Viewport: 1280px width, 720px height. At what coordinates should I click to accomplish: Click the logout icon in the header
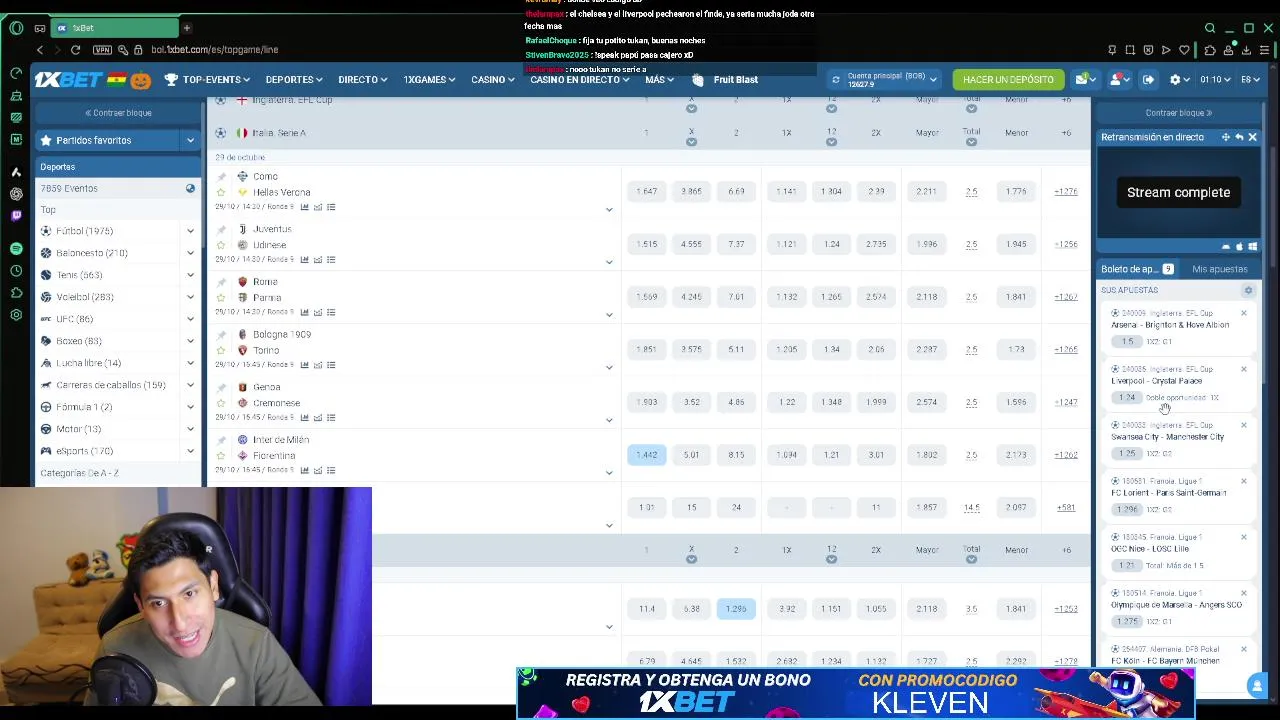1148,79
